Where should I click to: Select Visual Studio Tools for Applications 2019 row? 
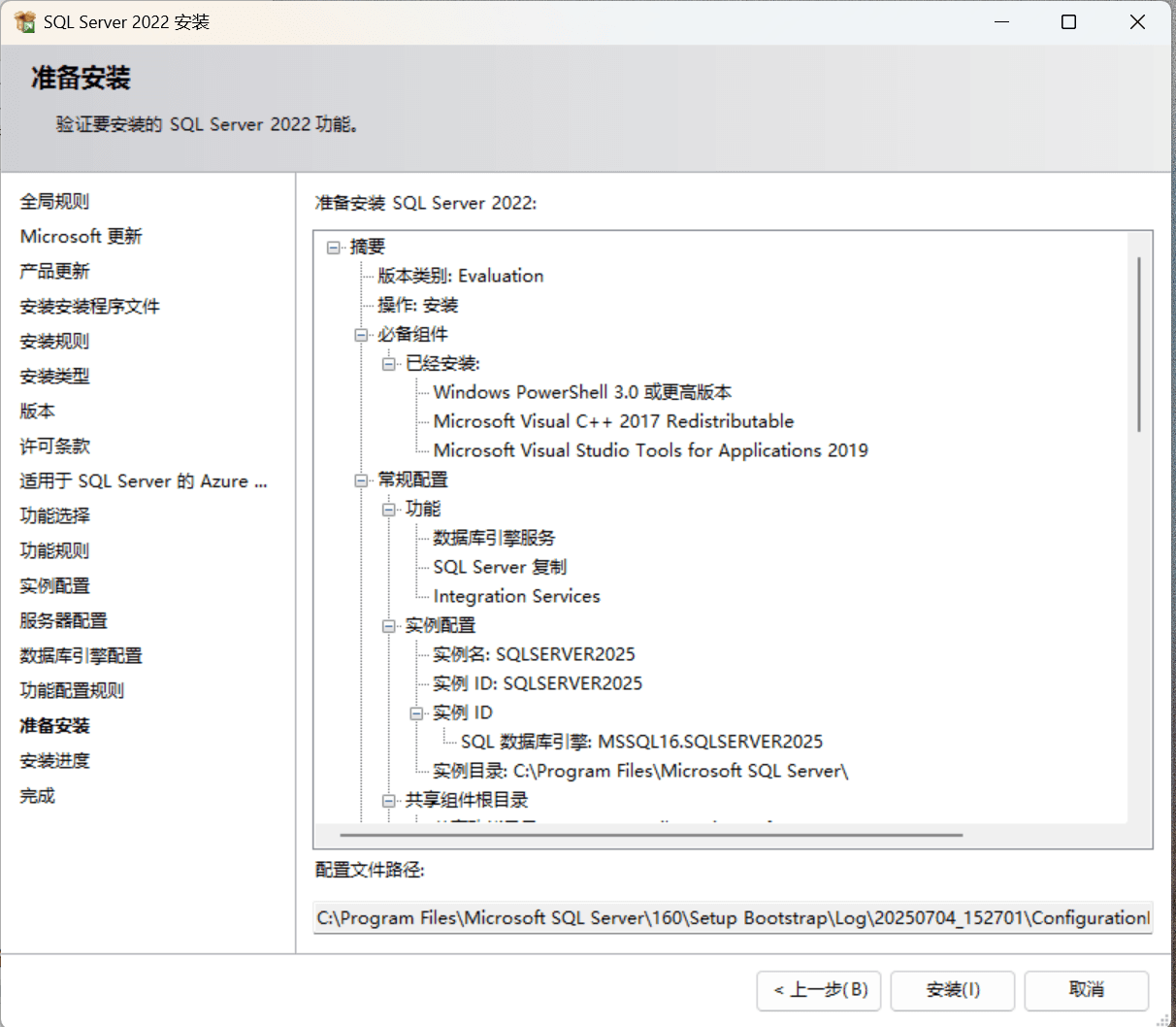click(x=650, y=450)
